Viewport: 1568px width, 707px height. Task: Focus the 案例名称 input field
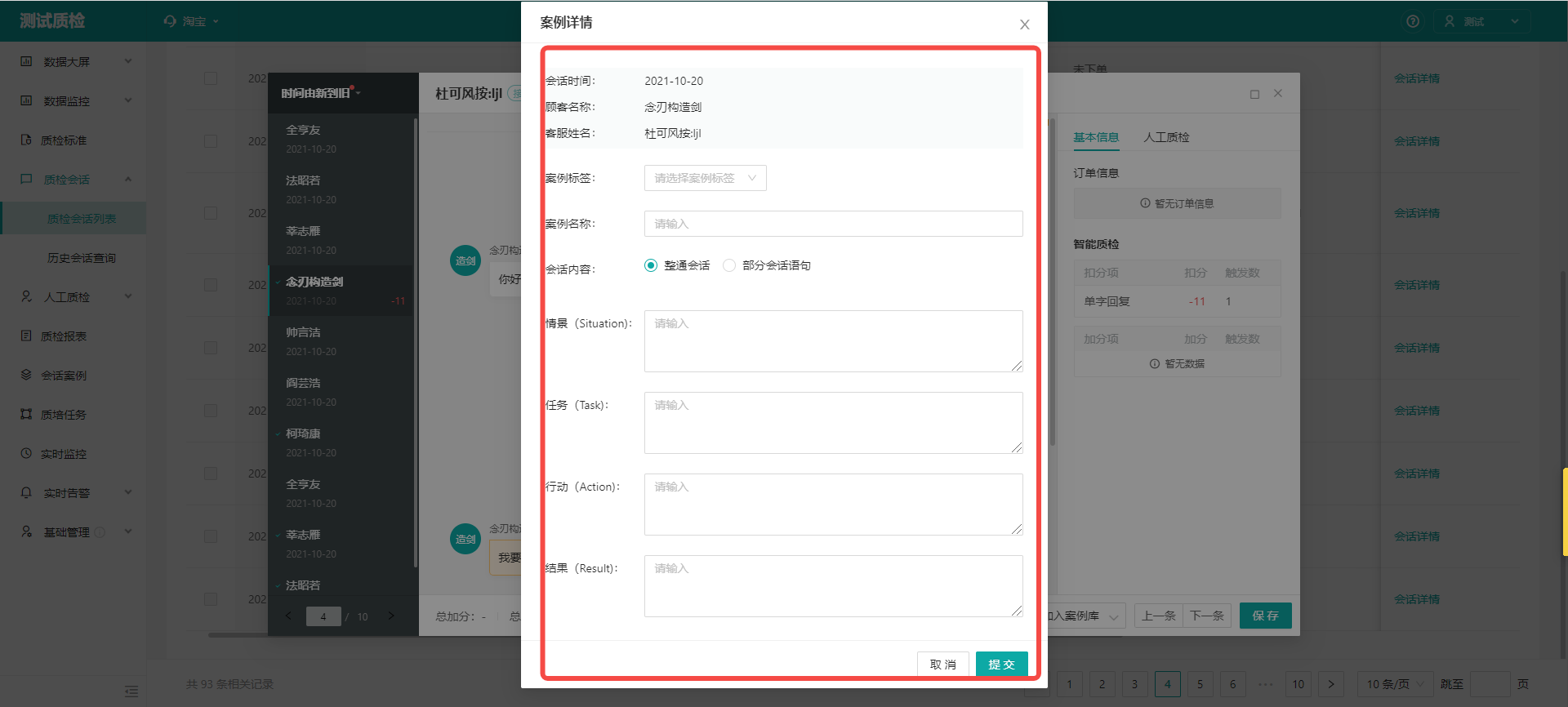coord(833,224)
